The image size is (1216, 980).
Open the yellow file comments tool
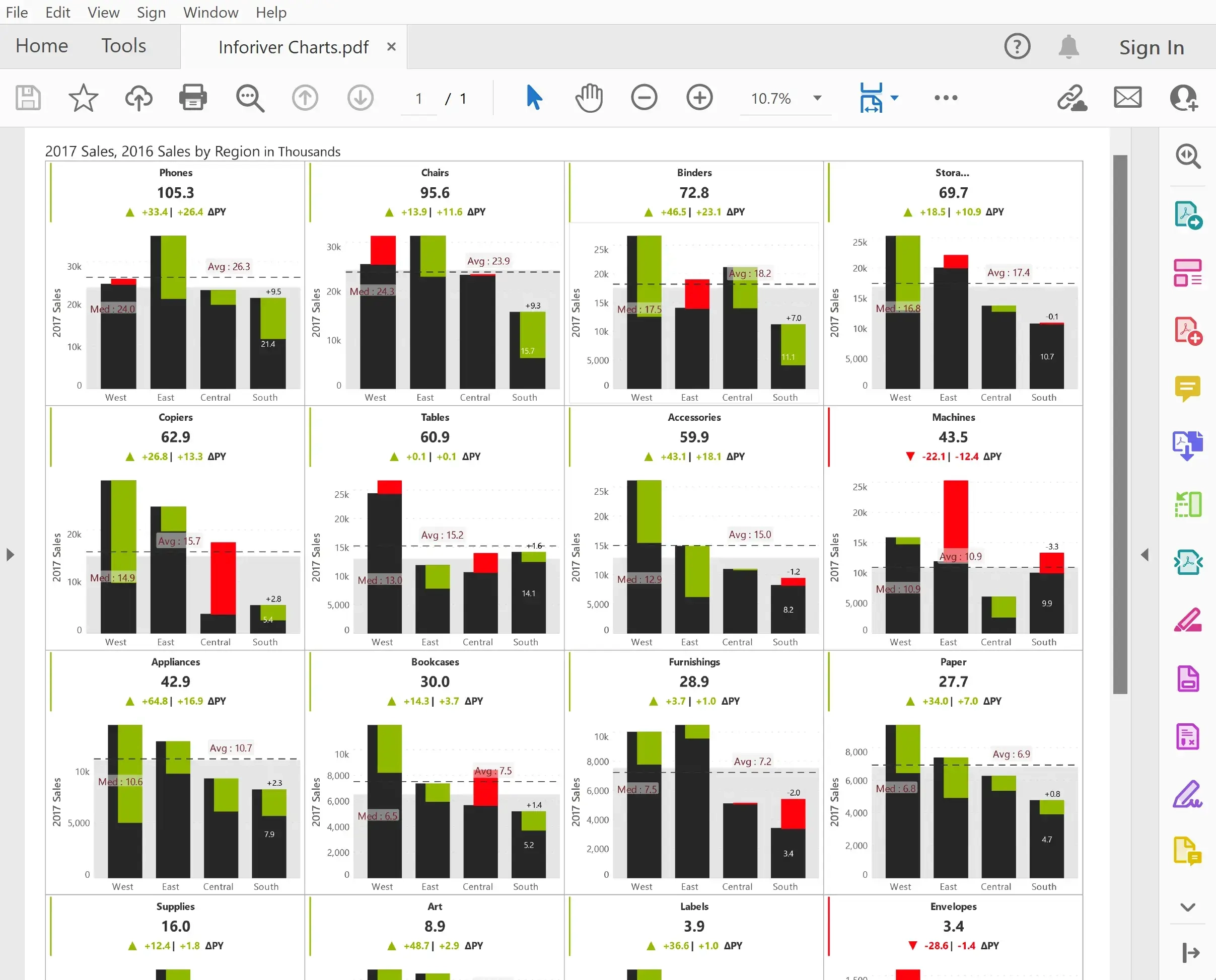[x=1188, y=852]
